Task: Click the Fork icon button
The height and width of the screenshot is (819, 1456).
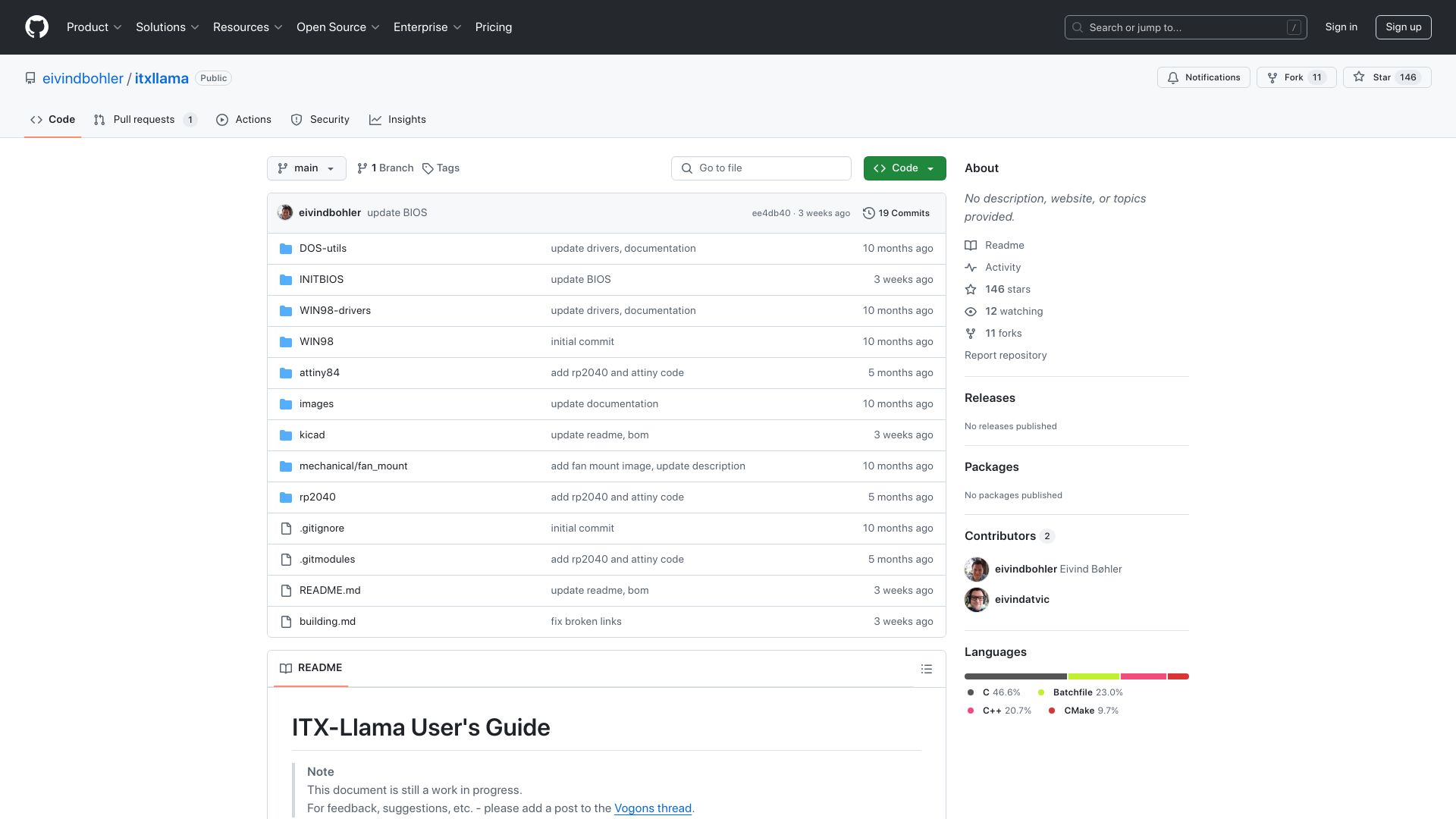Action: [x=1272, y=77]
